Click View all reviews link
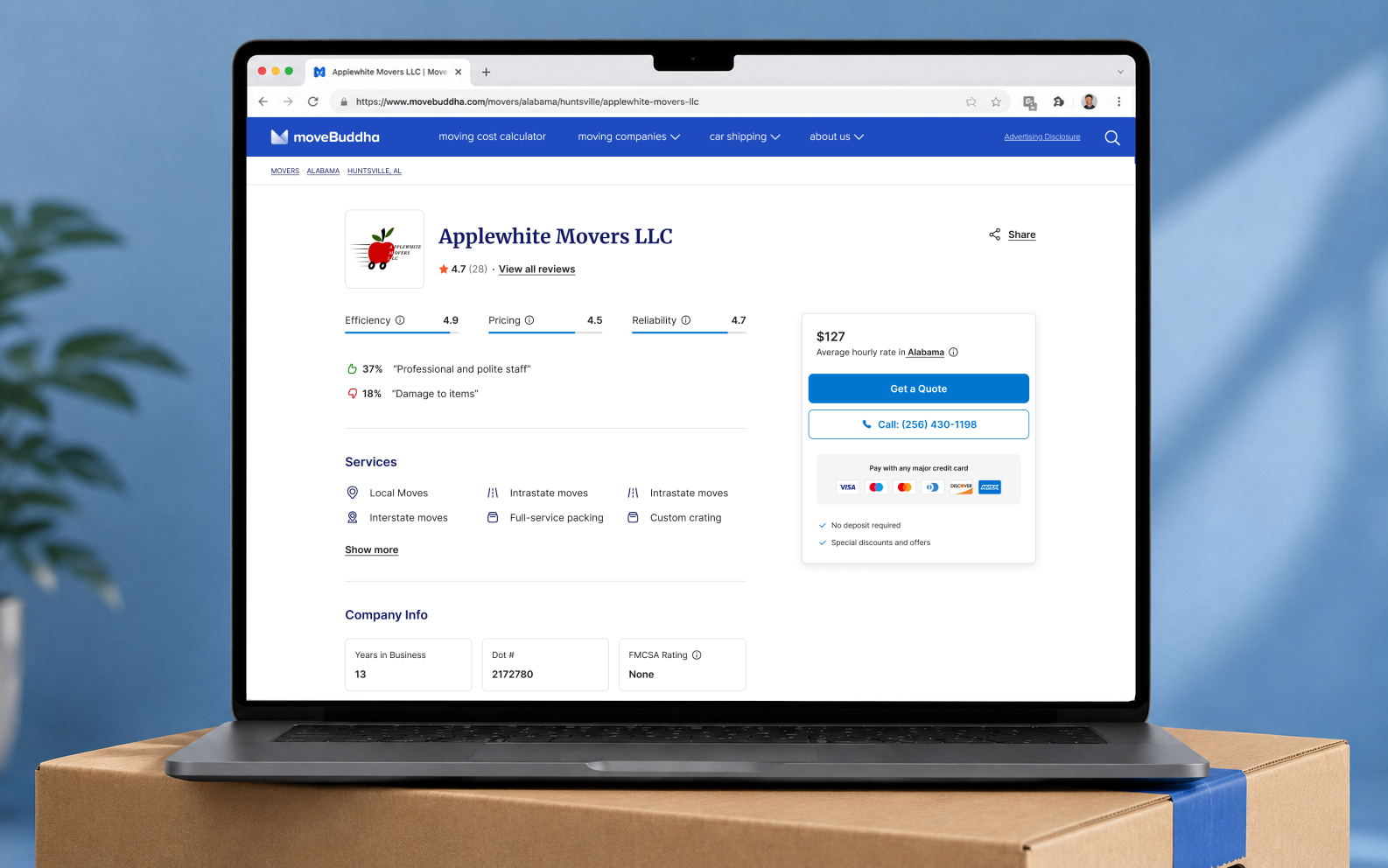Viewport: 1388px width, 868px height. (536, 269)
